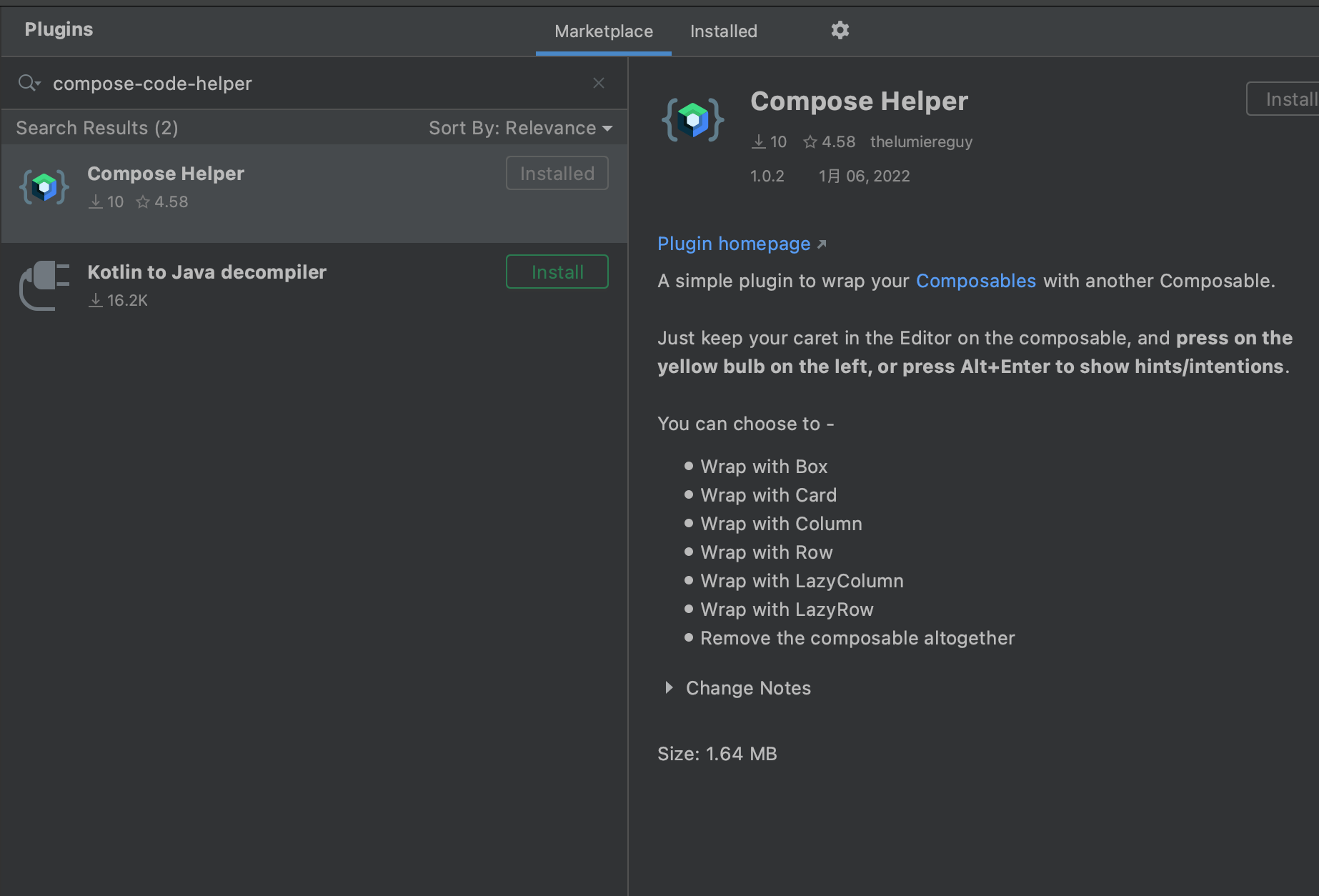Click the search magnifier icon

coord(24,83)
